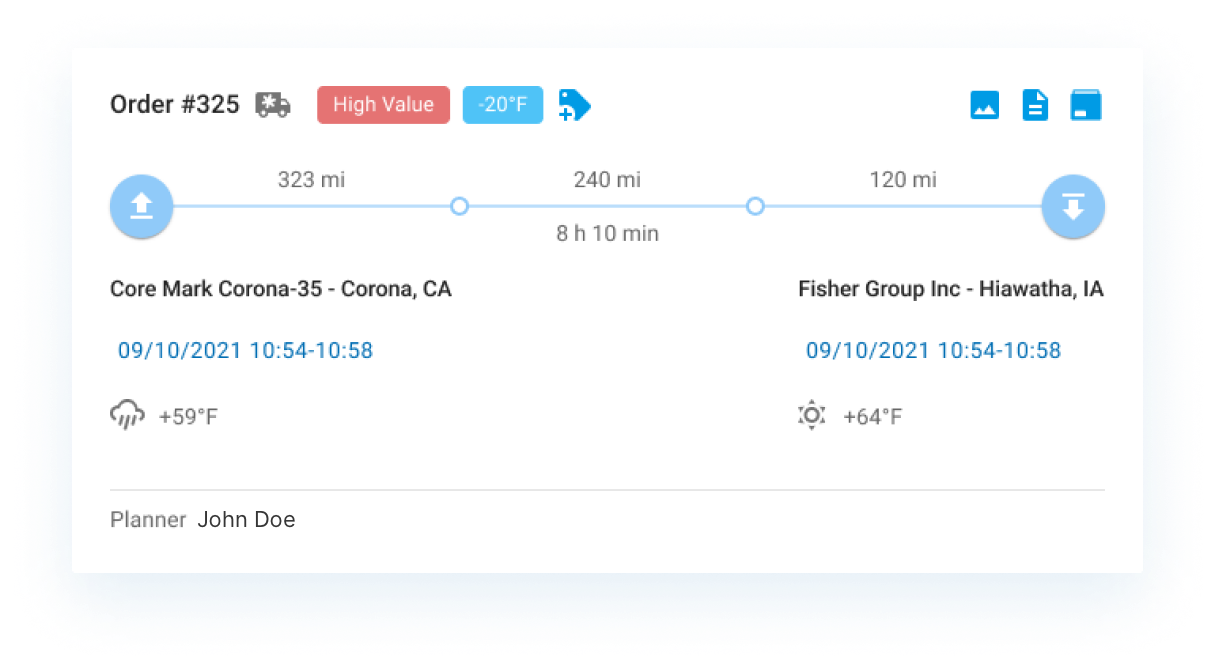Toggle the -20°F temperature tag
Image resolution: width=1215 pixels, height=669 pixels.
click(502, 104)
